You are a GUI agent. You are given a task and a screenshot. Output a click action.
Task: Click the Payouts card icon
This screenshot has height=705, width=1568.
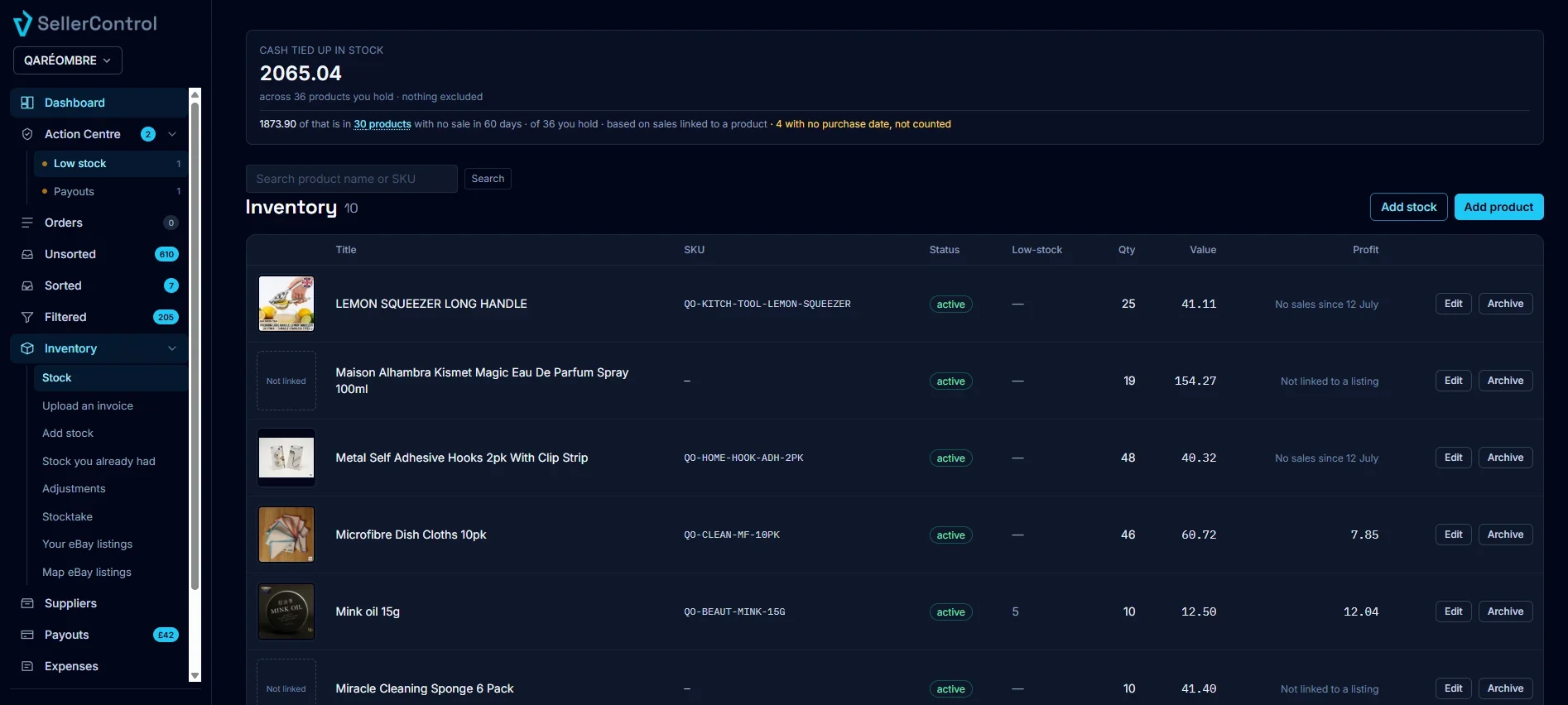(x=27, y=635)
